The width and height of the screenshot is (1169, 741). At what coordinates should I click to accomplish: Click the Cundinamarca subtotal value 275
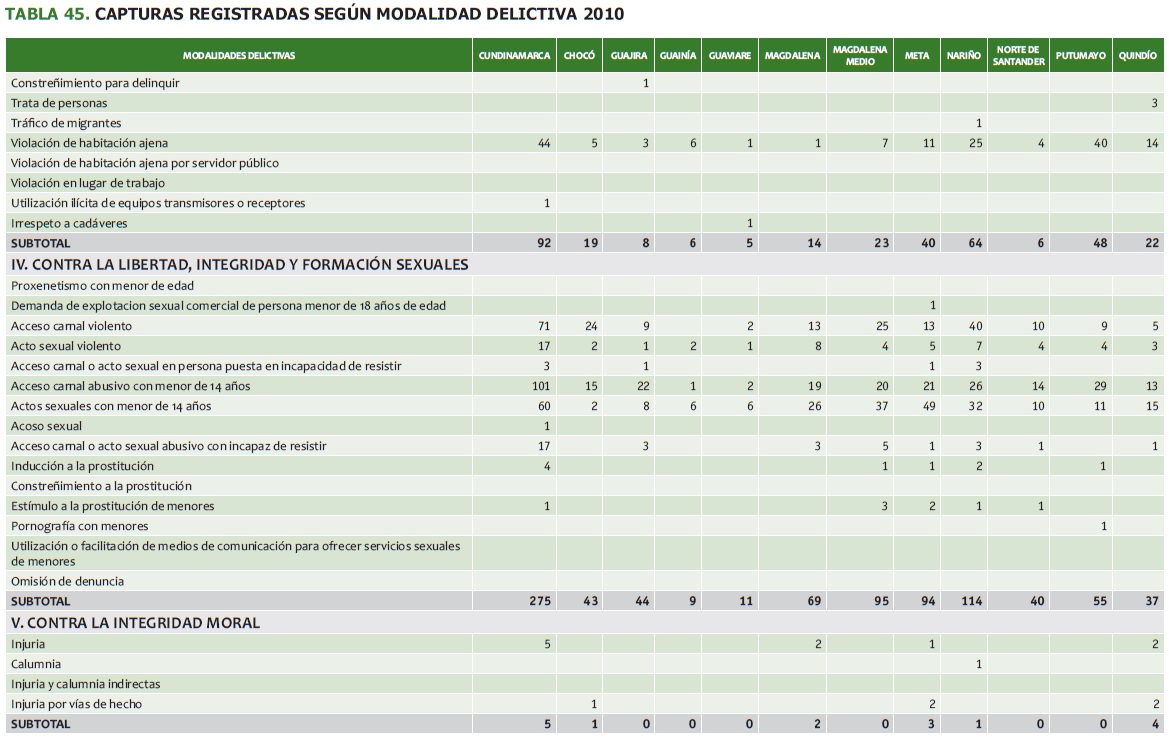[538, 601]
